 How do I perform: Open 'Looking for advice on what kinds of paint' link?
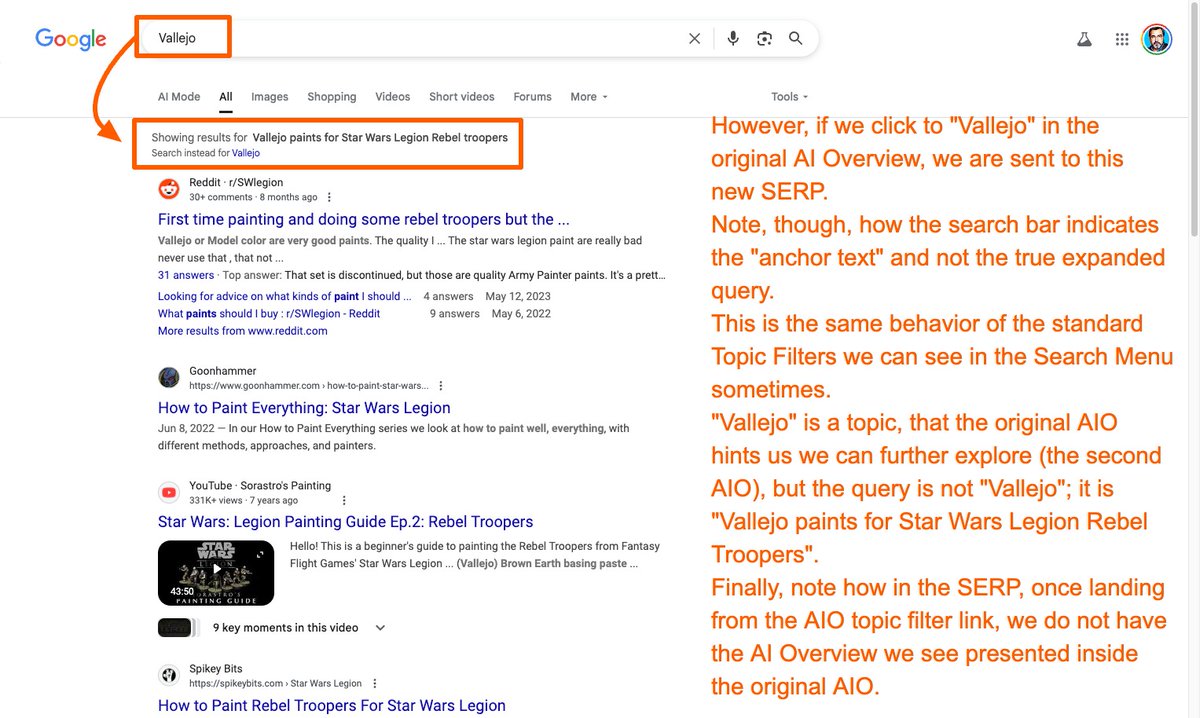click(x=285, y=296)
